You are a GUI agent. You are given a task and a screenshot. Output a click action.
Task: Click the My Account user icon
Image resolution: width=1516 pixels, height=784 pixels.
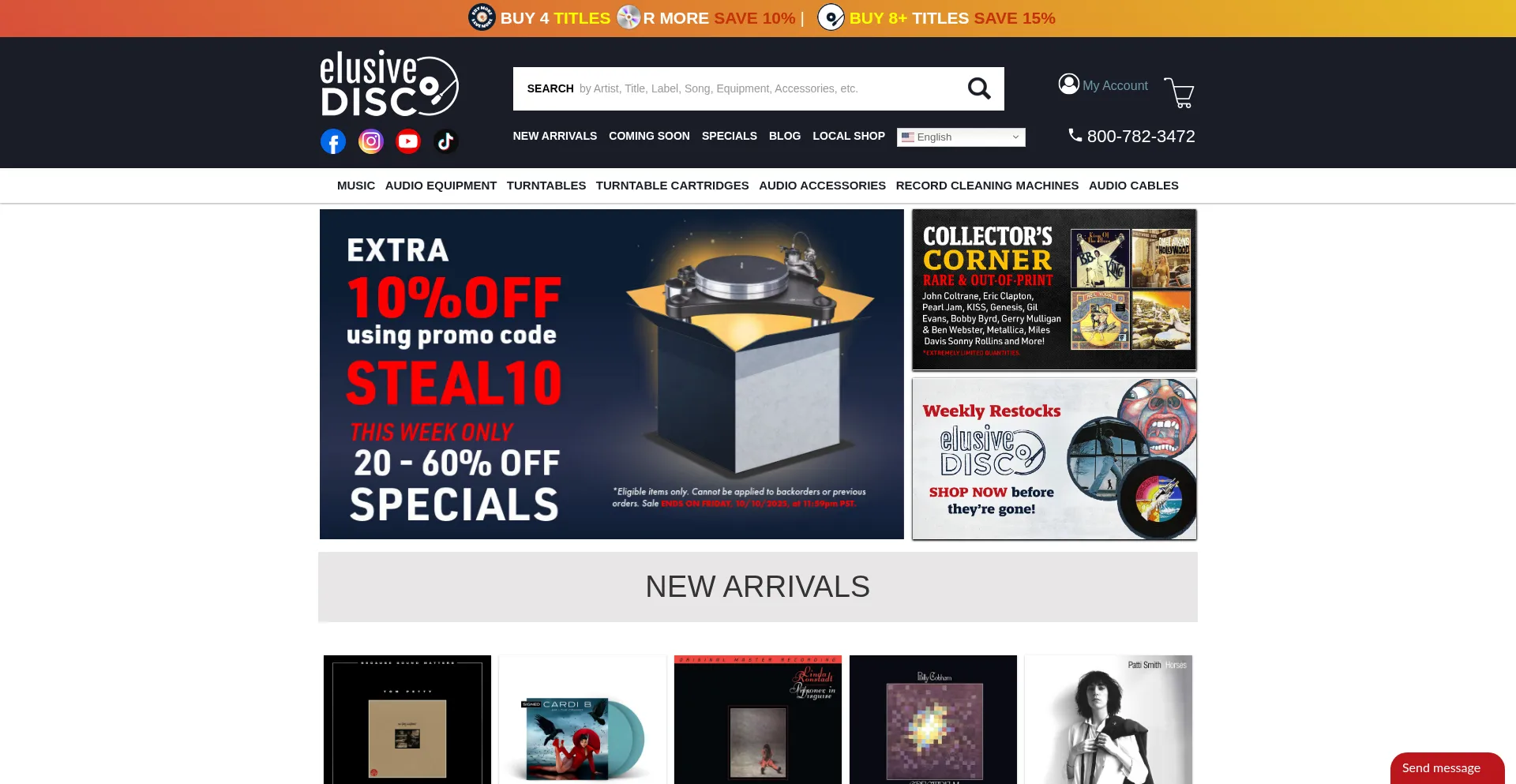click(1069, 84)
